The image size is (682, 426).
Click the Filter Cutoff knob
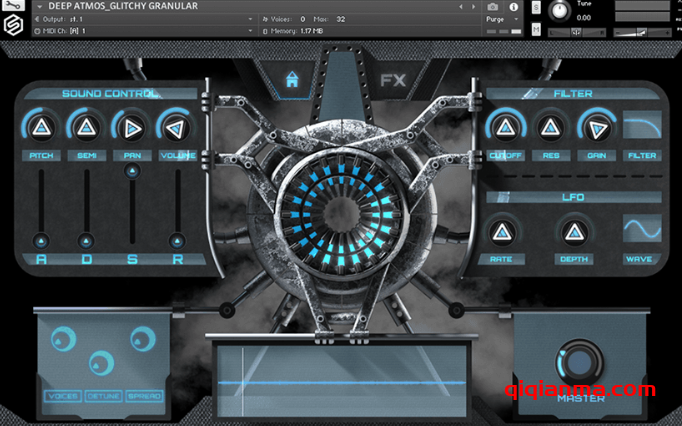click(x=504, y=127)
